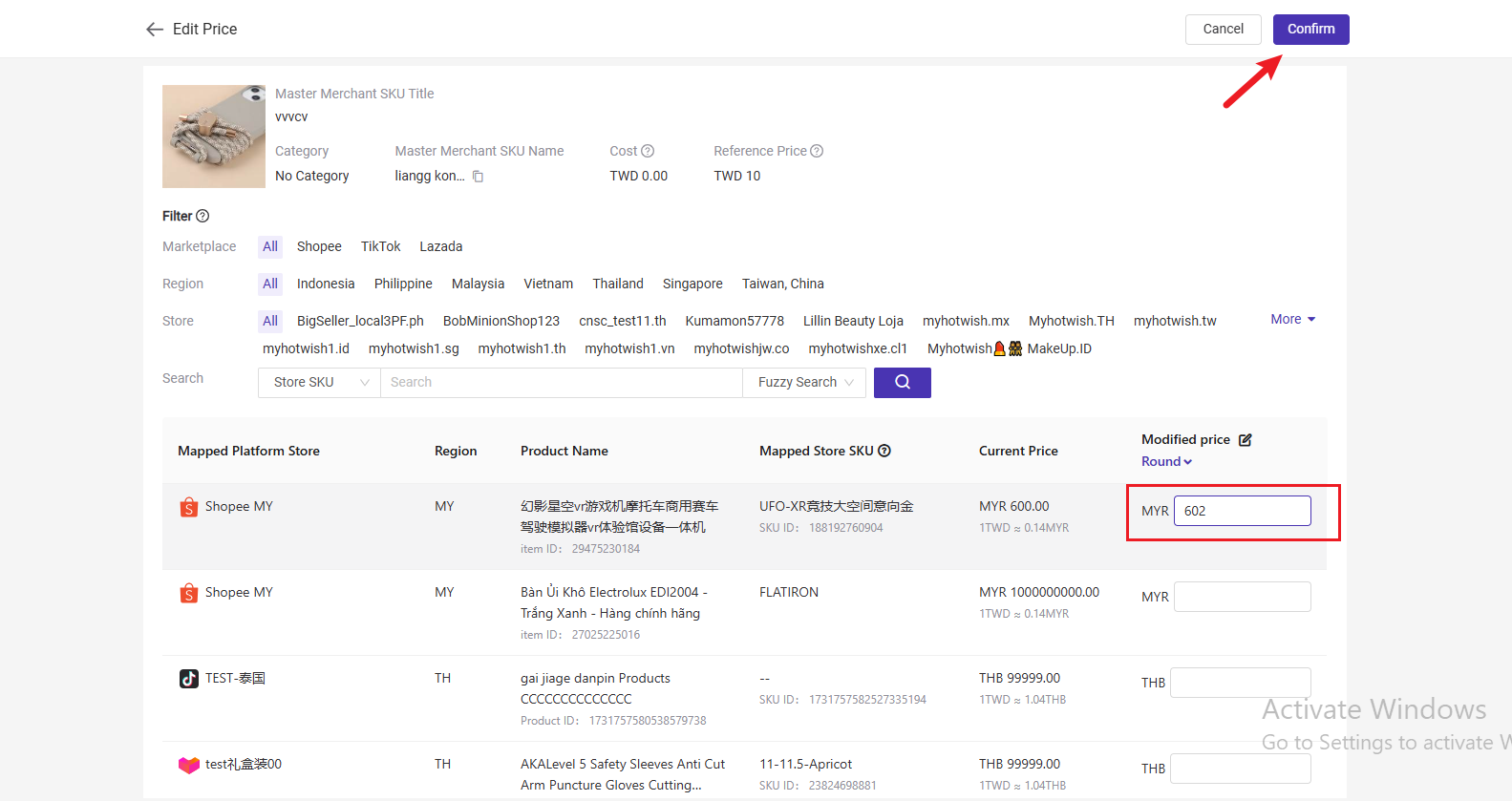
Task: Click the Mapped Store SKU help icon
Action: (884, 451)
